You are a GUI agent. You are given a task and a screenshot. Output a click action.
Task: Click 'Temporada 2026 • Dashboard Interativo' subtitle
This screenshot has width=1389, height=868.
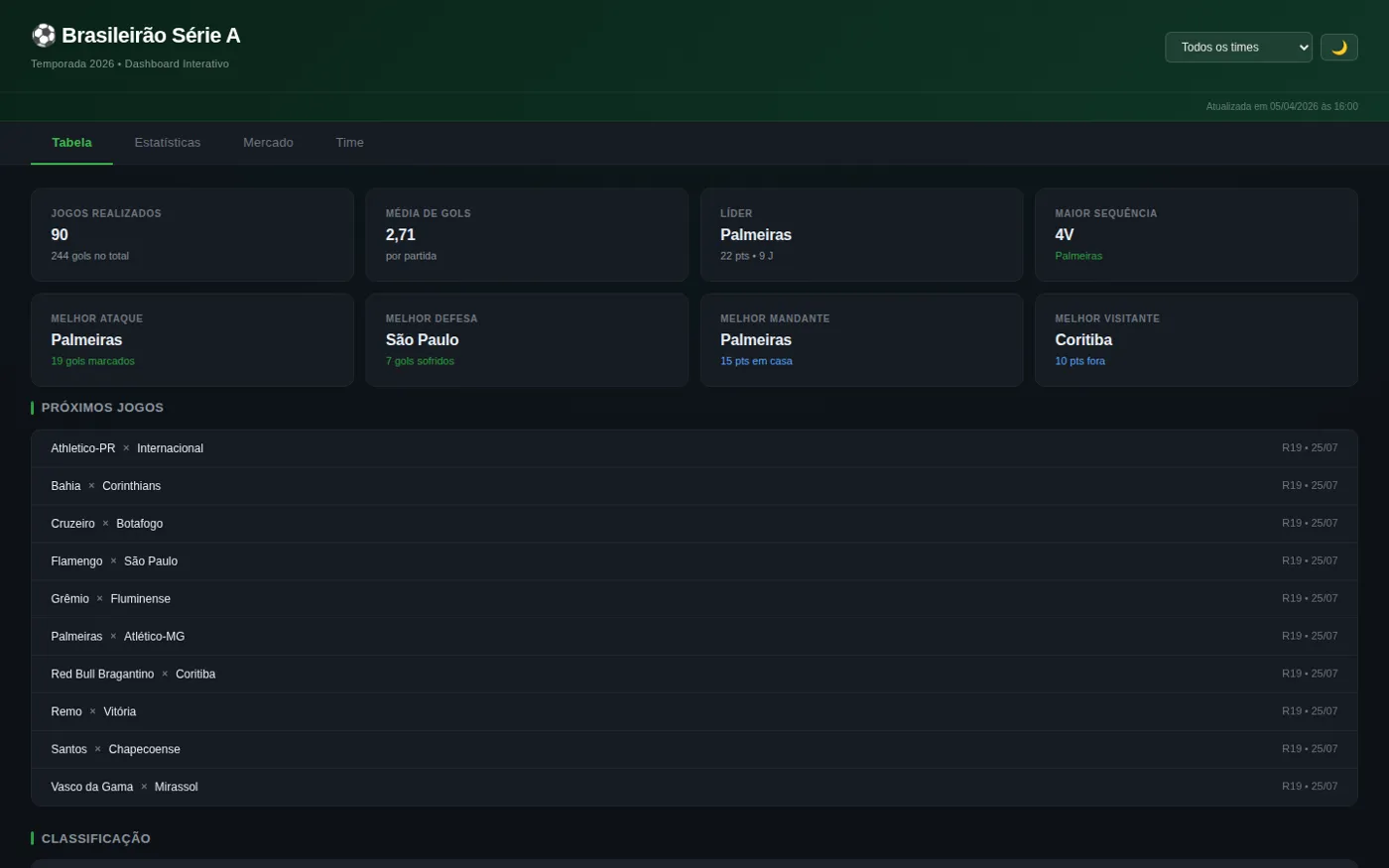[x=130, y=63]
